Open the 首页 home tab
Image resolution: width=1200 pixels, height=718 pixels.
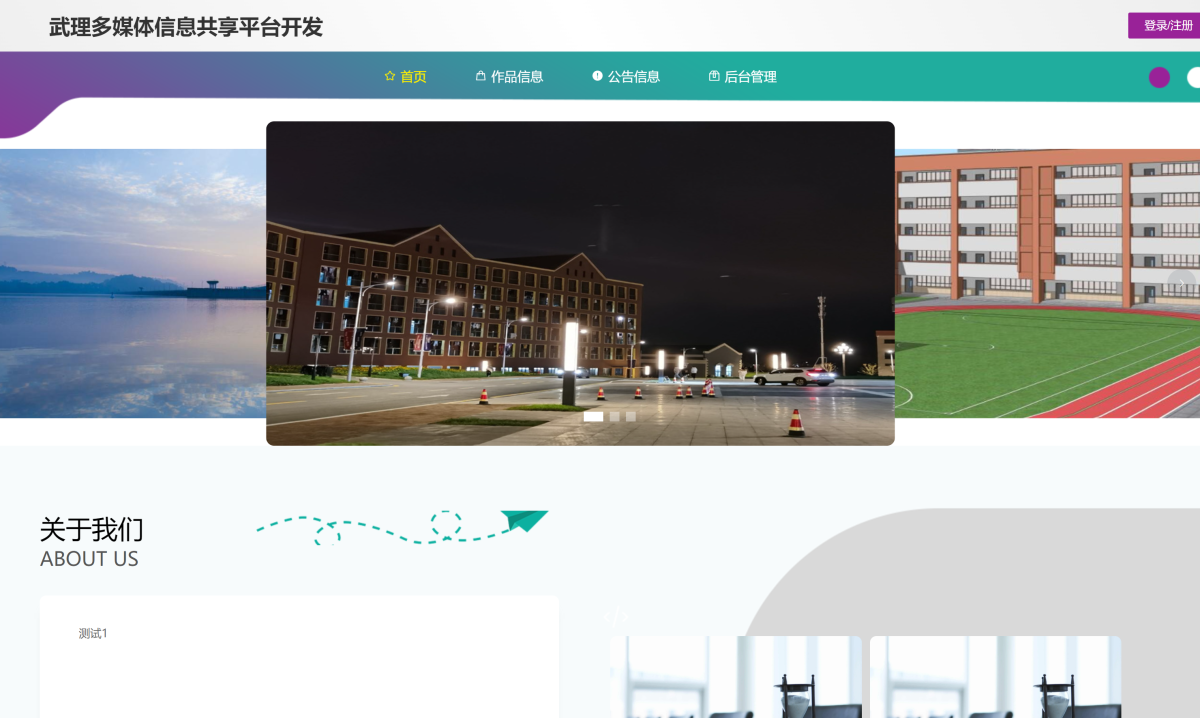click(413, 77)
